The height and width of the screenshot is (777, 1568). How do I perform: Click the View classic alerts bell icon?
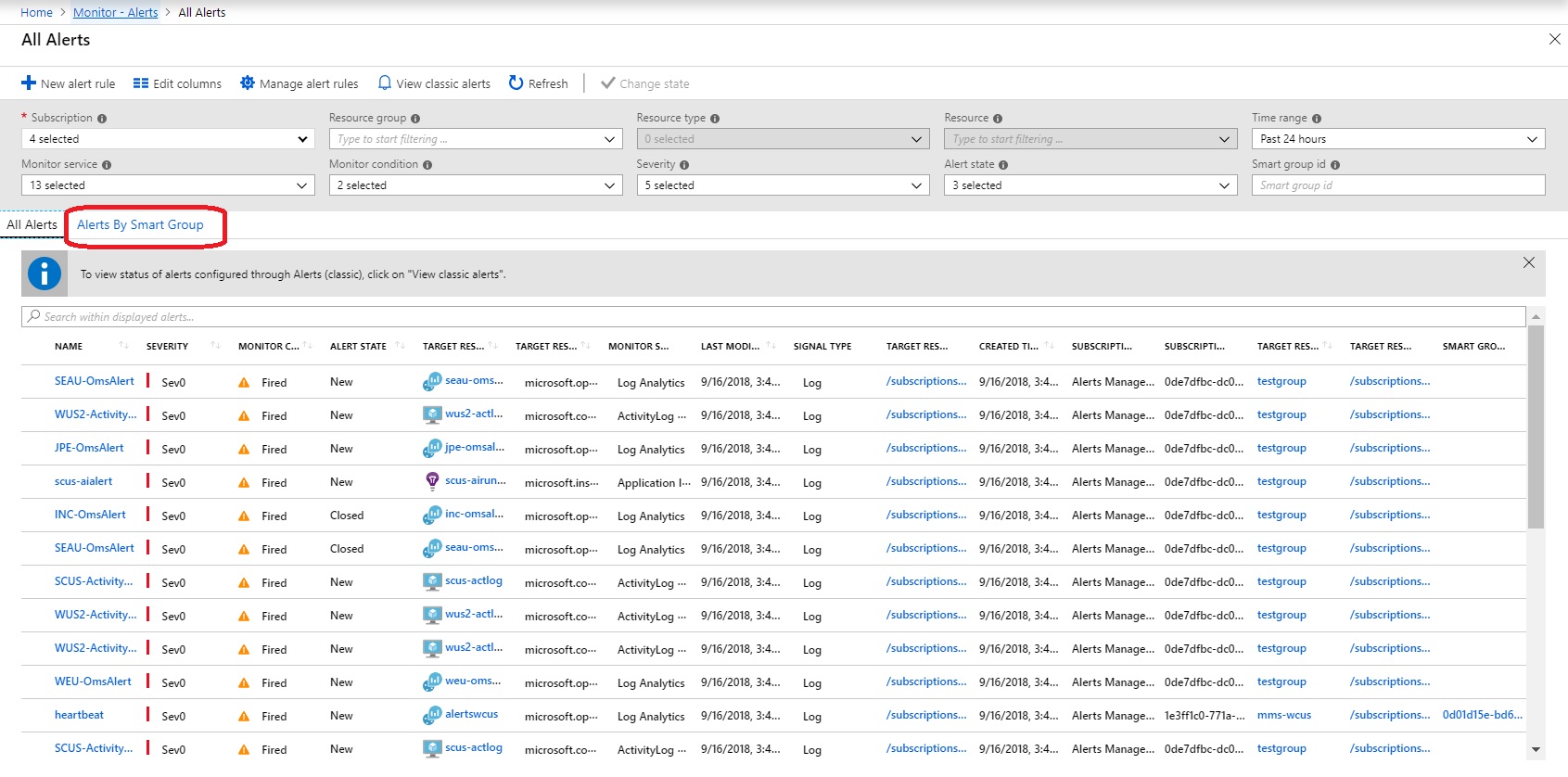coord(385,83)
